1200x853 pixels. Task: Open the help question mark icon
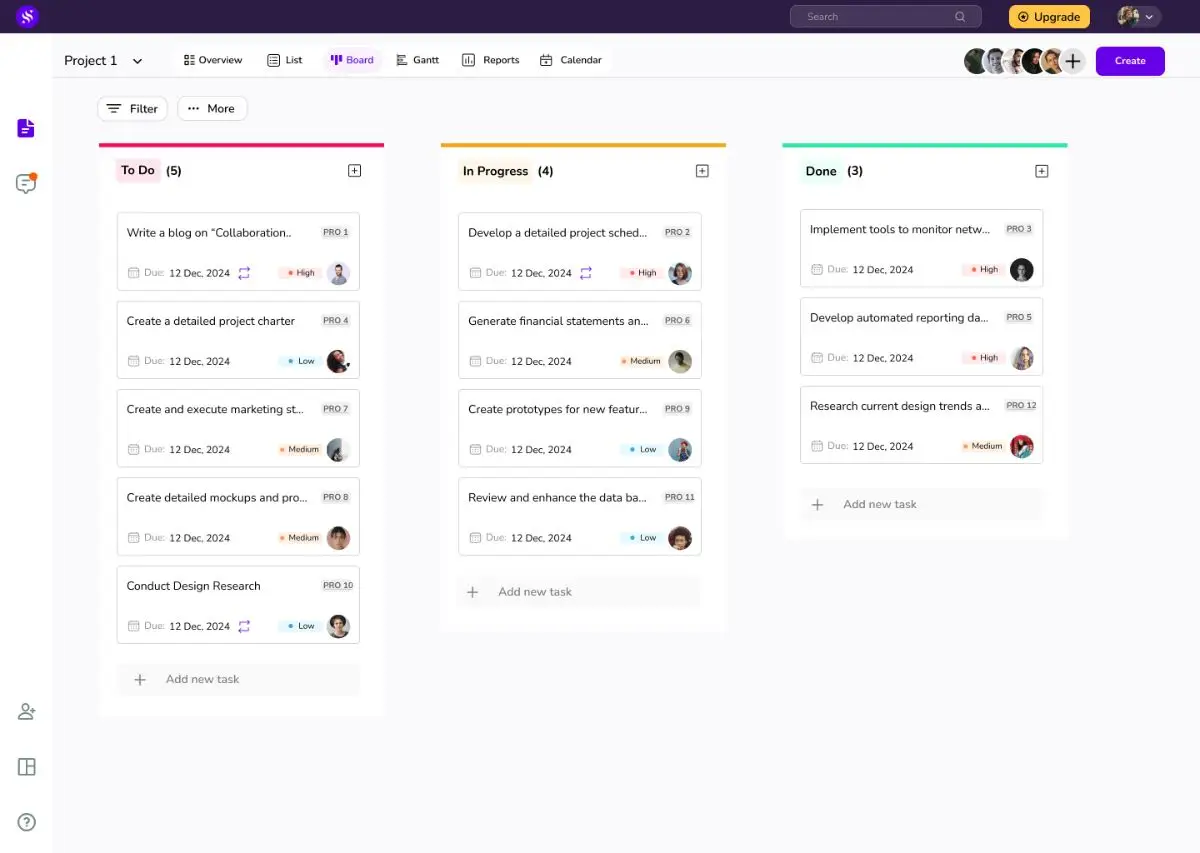click(26, 822)
